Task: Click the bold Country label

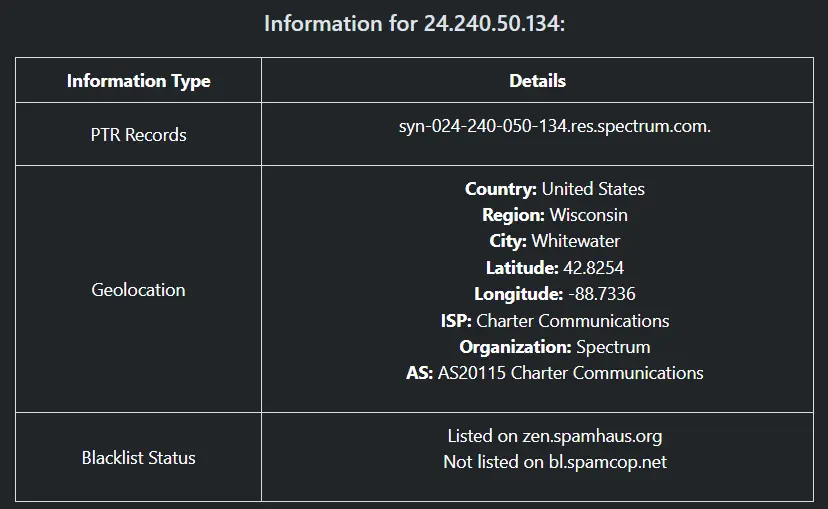Action: click(501, 189)
